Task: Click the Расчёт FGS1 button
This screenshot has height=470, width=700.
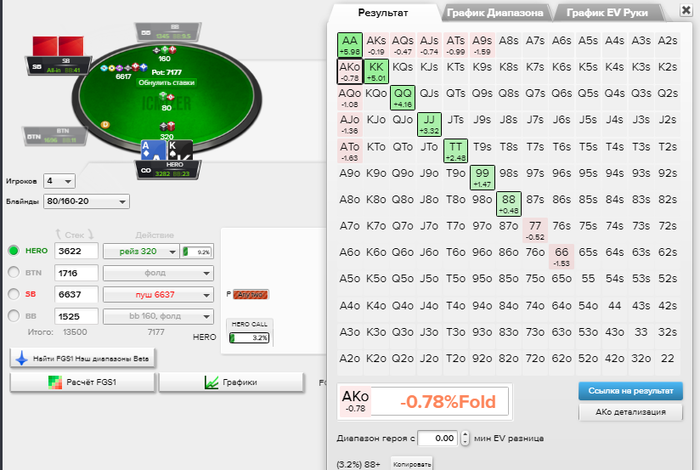Action: pos(83,383)
